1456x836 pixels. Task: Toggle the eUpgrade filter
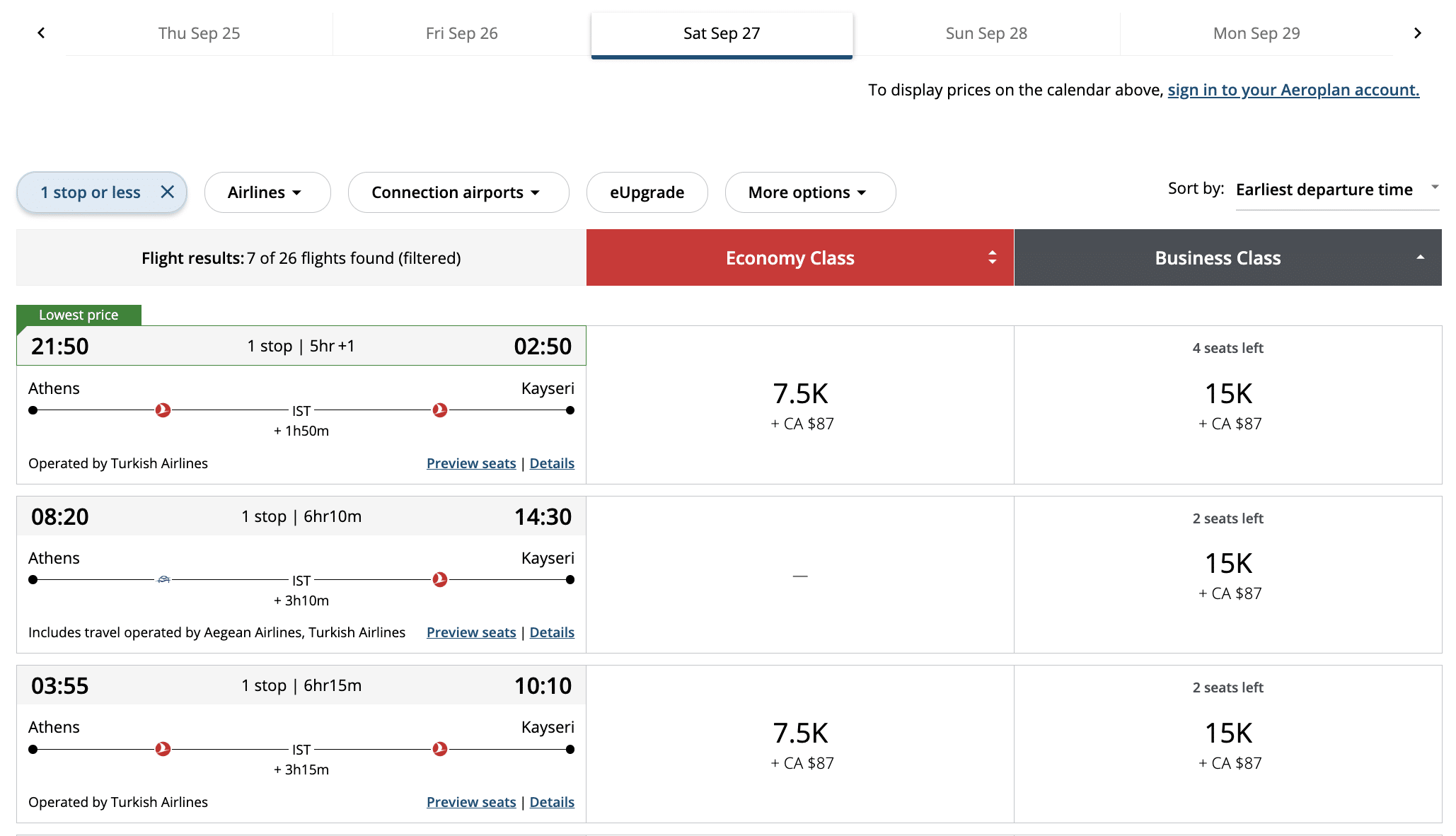click(647, 192)
